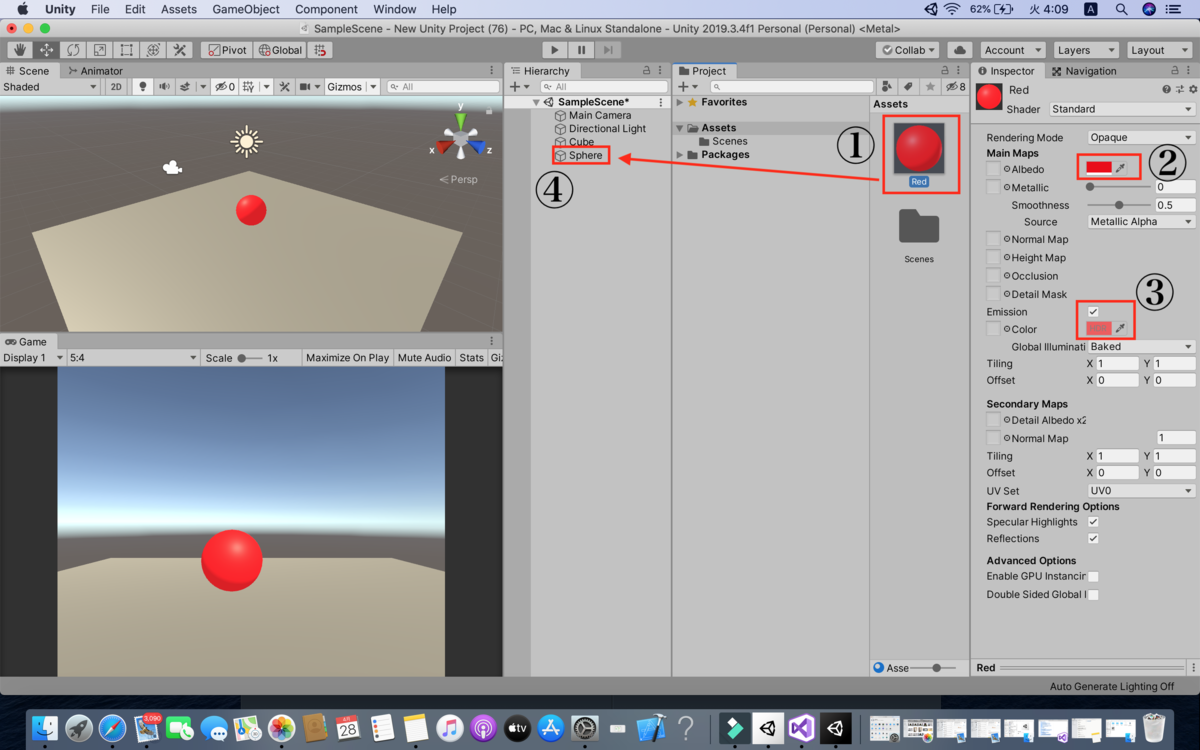Image resolution: width=1200 pixels, height=750 pixels.
Task: Select the Rotate tool
Action: (x=73, y=50)
